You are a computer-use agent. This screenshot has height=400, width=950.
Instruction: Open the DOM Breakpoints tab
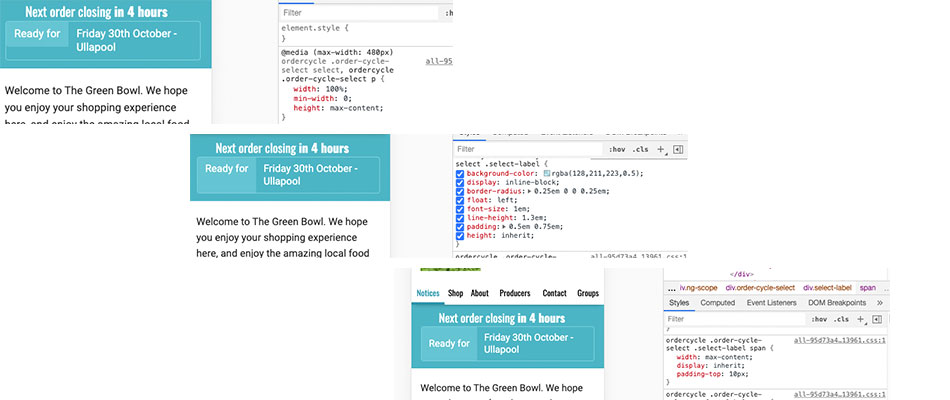pos(837,302)
